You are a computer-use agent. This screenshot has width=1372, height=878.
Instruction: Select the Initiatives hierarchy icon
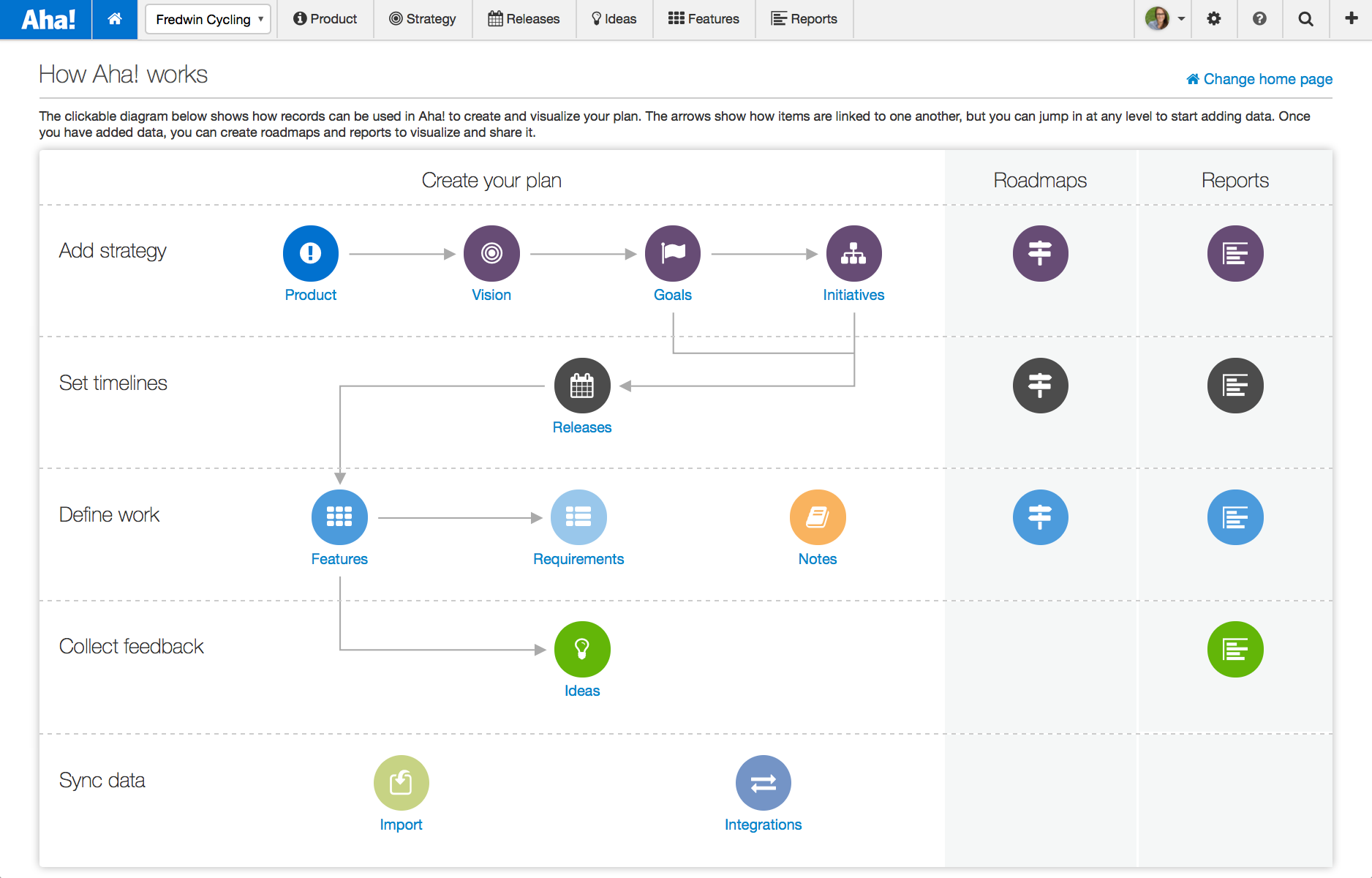tap(853, 253)
